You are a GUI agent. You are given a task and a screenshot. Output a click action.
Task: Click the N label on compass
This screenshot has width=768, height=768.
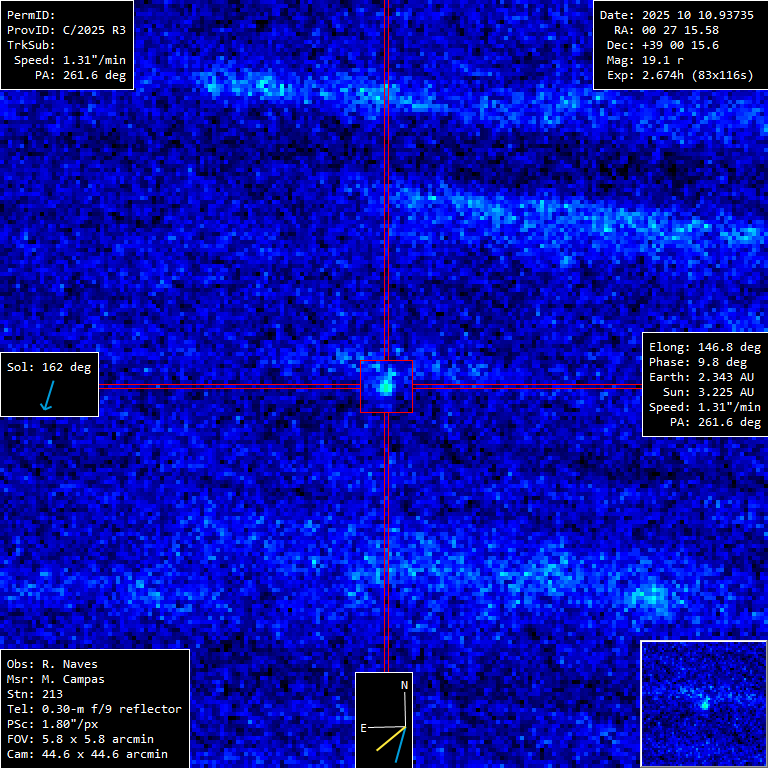[404, 685]
